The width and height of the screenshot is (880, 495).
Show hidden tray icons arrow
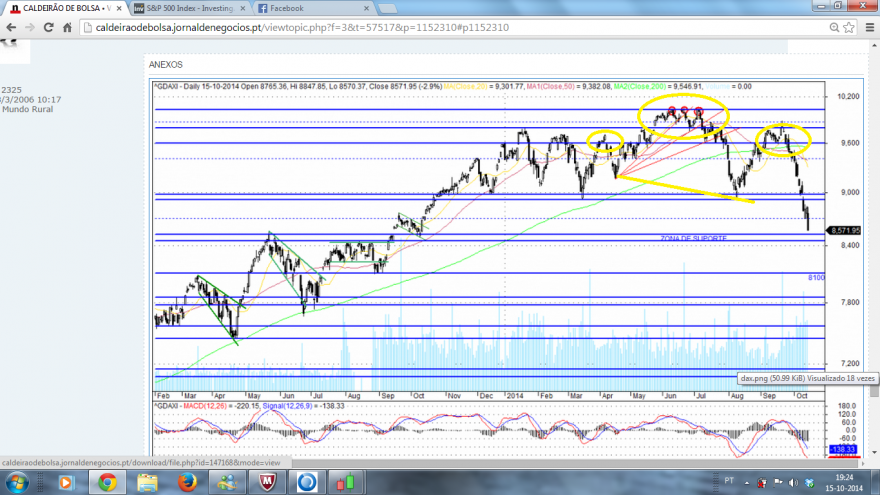pos(747,483)
